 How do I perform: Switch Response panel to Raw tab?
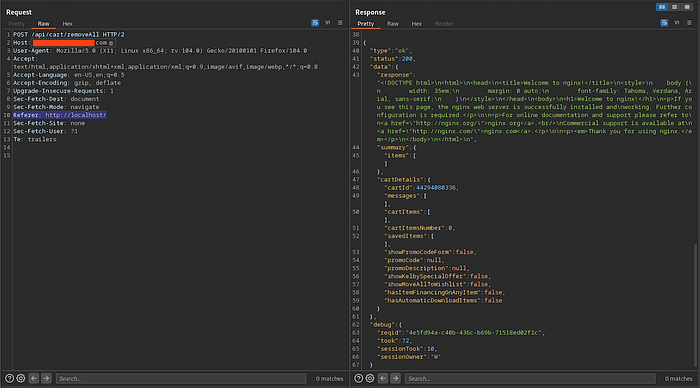coord(392,24)
